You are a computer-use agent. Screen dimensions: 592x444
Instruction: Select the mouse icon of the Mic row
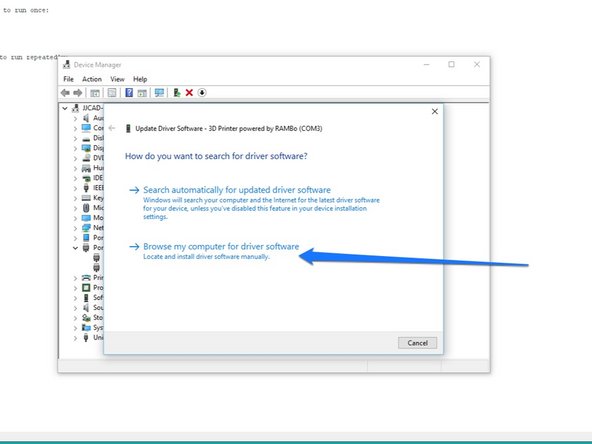click(x=86, y=208)
